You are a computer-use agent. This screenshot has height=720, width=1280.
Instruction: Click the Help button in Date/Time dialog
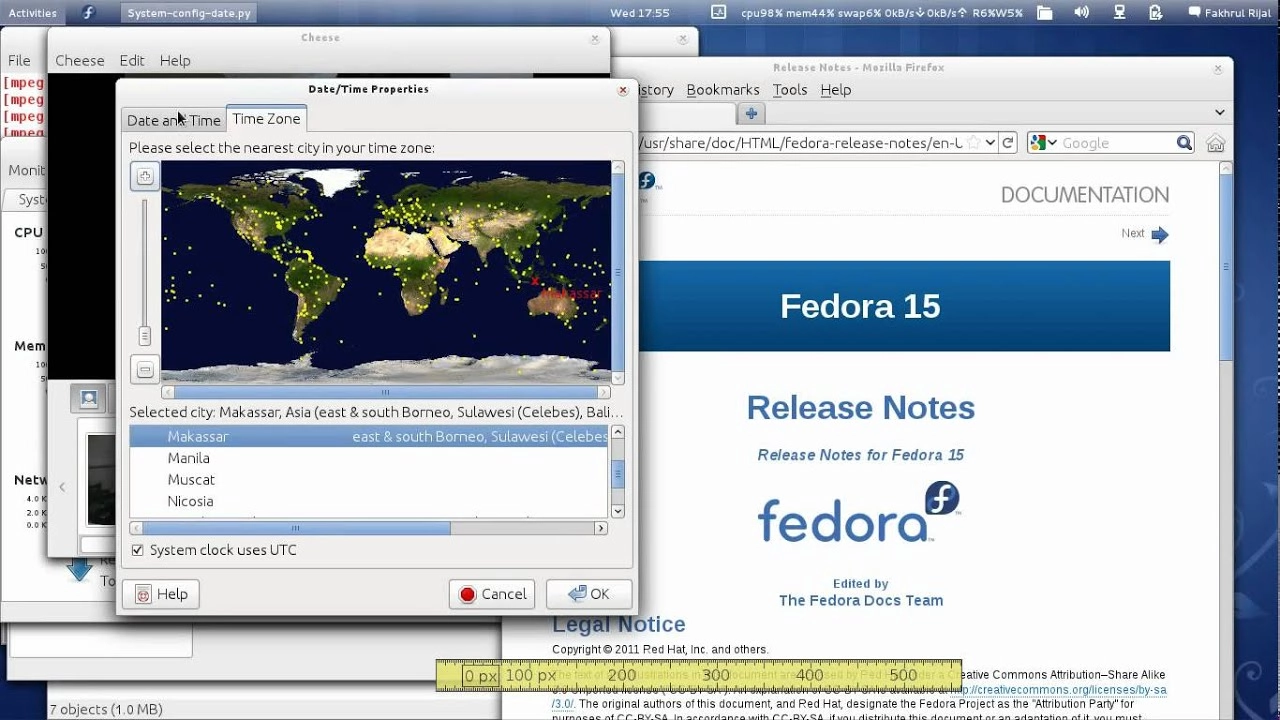pos(161,594)
